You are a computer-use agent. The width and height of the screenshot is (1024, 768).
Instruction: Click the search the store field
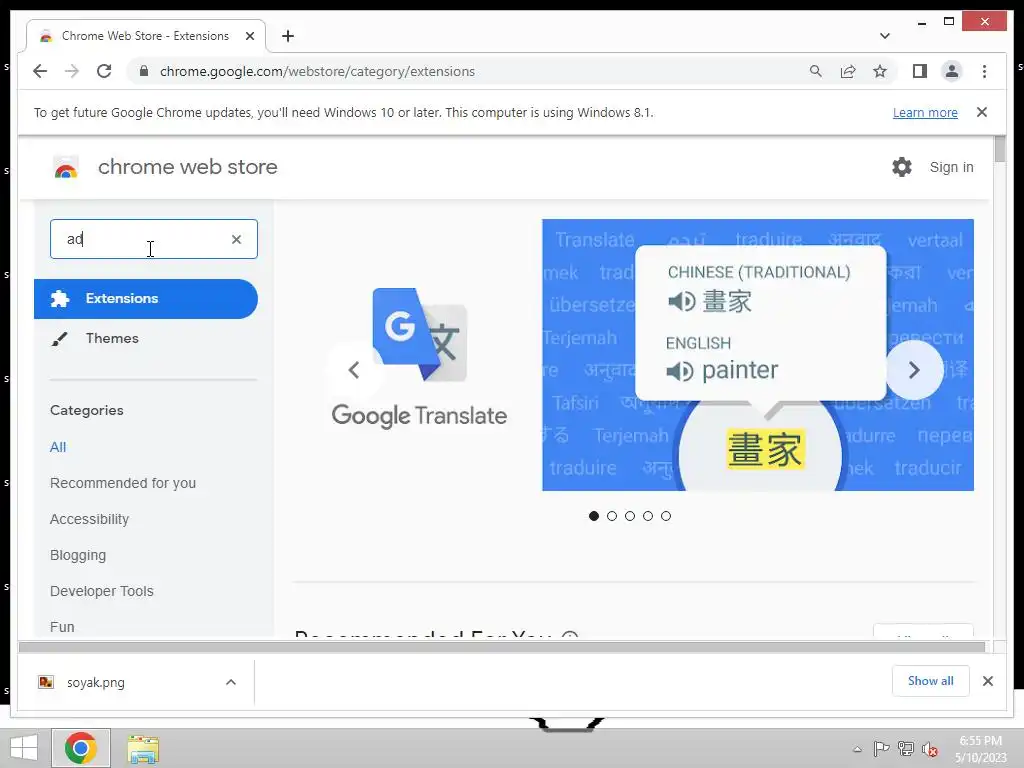point(153,239)
